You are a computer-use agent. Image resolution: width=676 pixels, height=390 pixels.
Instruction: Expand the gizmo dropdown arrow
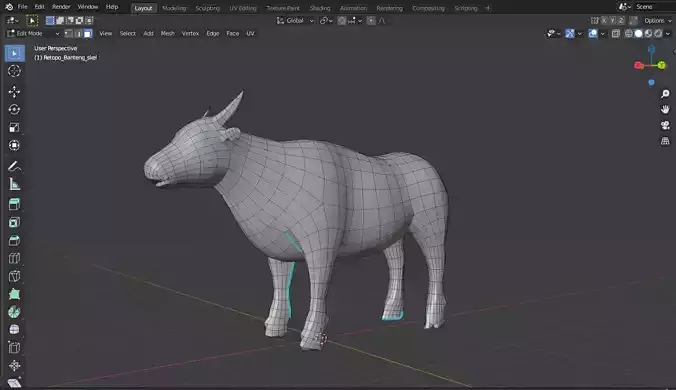(579, 34)
